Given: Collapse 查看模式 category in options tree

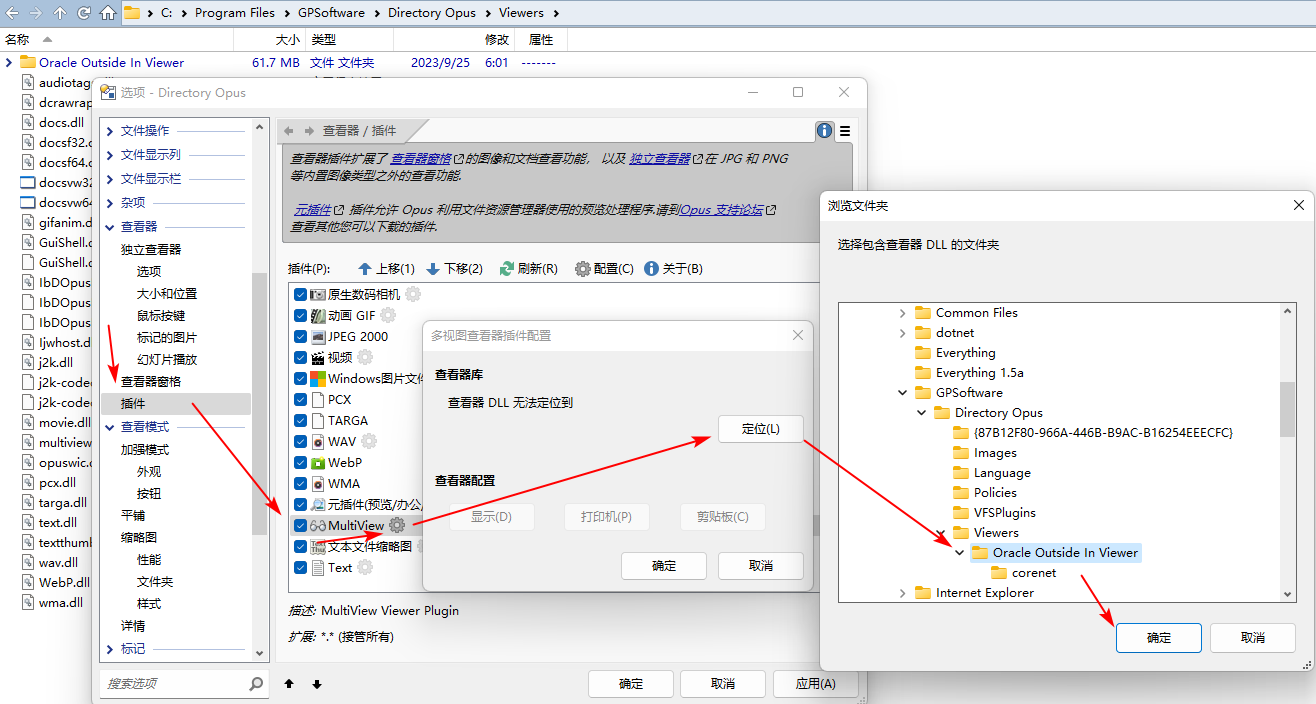Looking at the screenshot, I should tap(110, 427).
